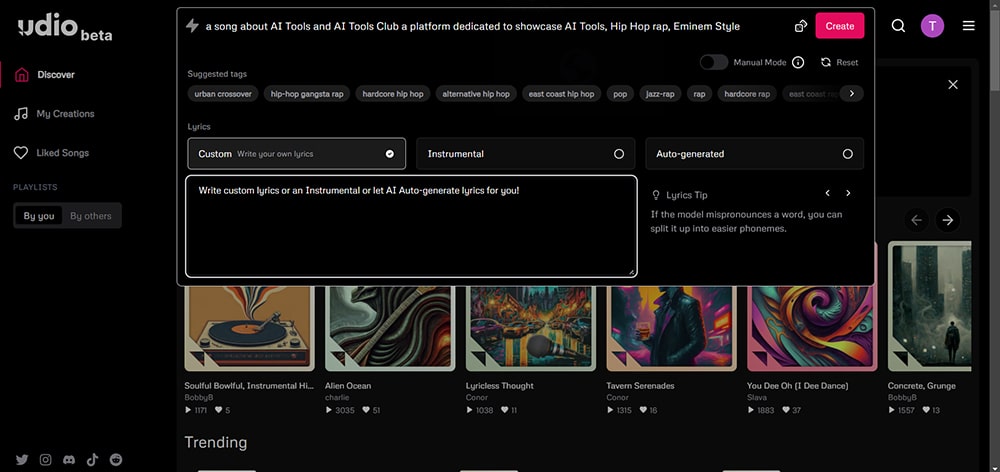
Task: Open Concrete, Grunge cover art
Action: (929, 306)
